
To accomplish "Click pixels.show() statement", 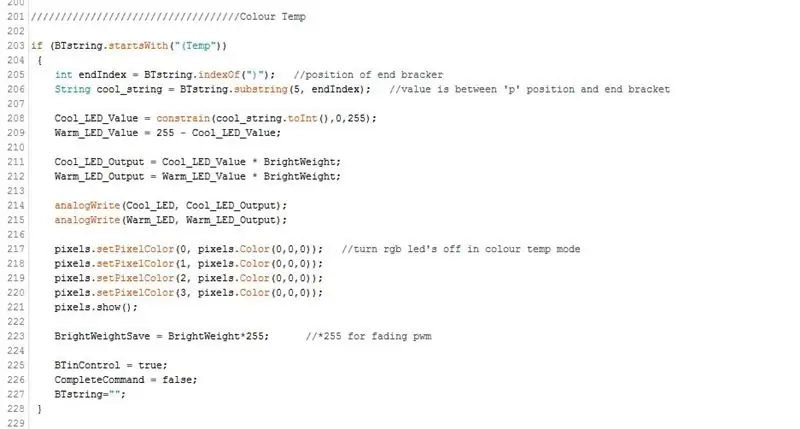I will pyautogui.click(x=96, y=308).
